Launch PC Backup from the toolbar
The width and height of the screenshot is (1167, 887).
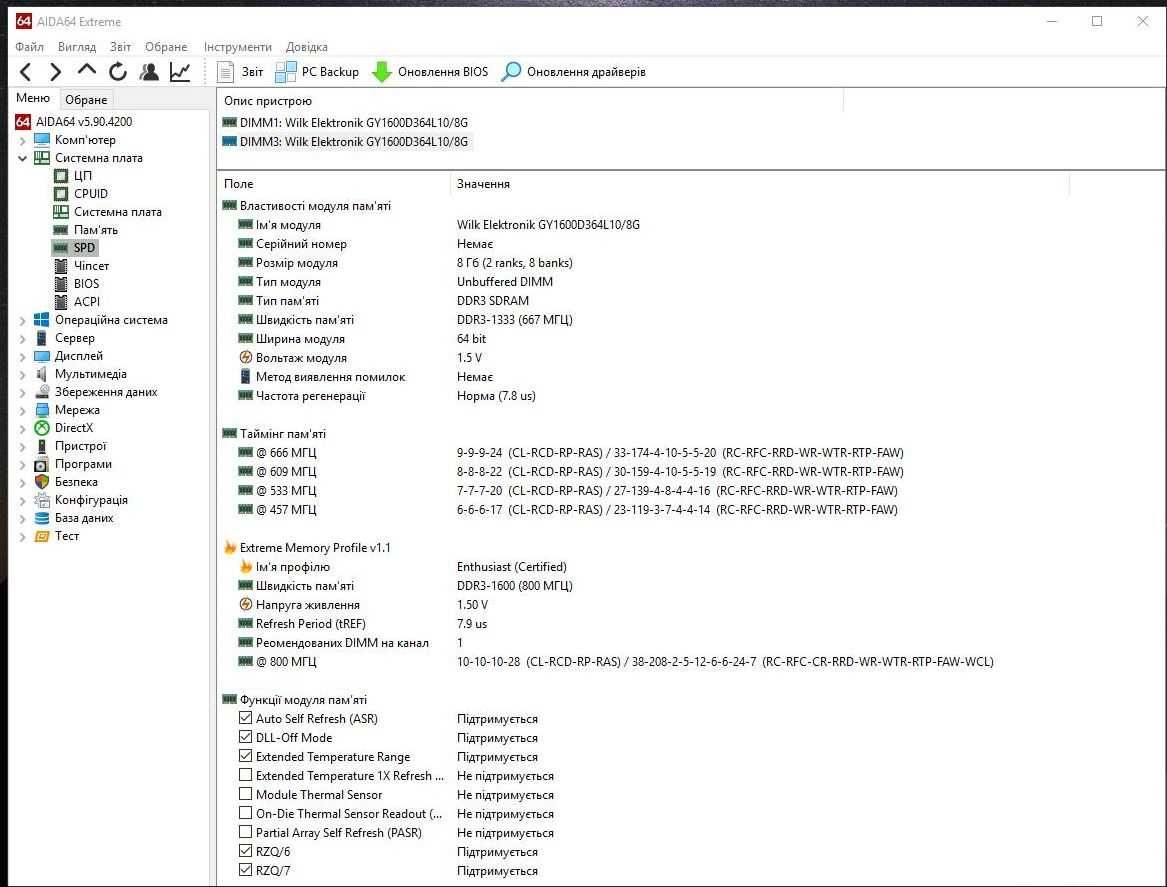(317, 72)
